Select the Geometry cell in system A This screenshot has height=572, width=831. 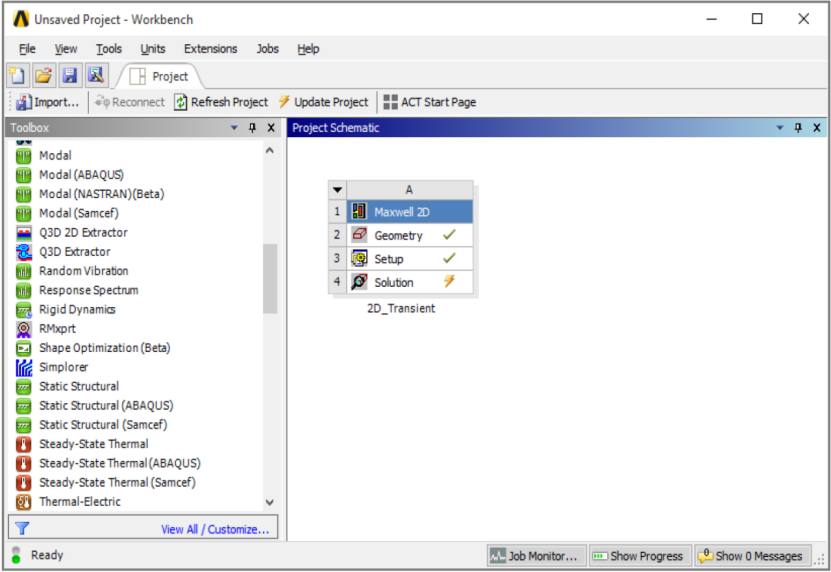tap(410, 235)
